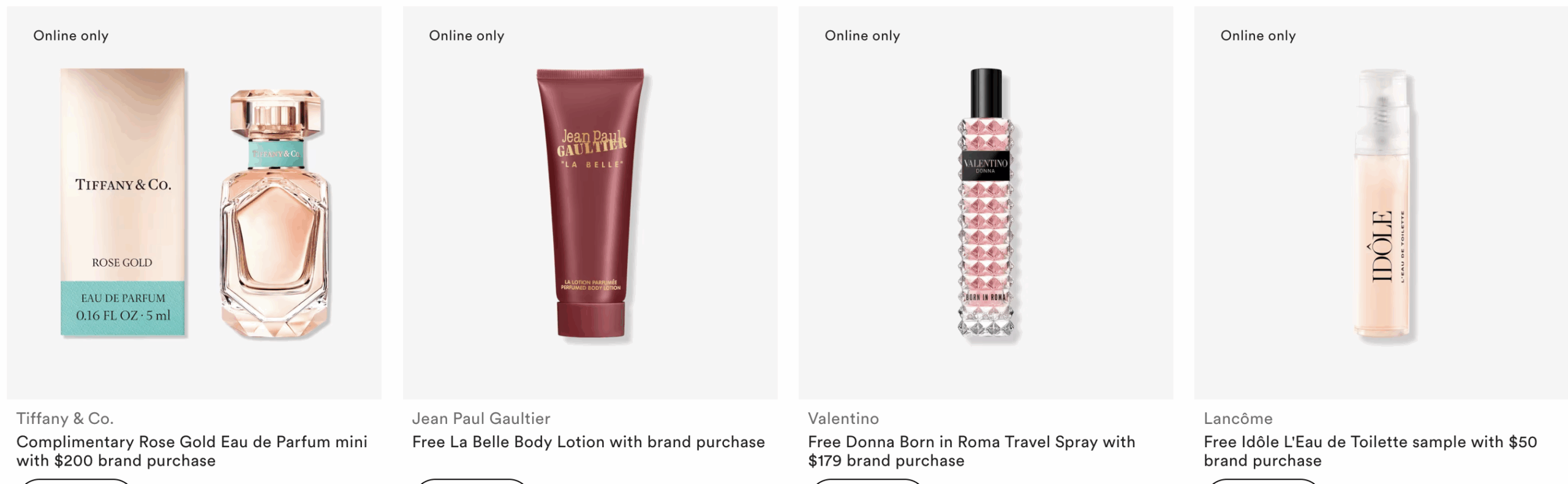1568x484 pixels.
Task: Click the Online only label on Tiffany card
Action: click(71, 36)
